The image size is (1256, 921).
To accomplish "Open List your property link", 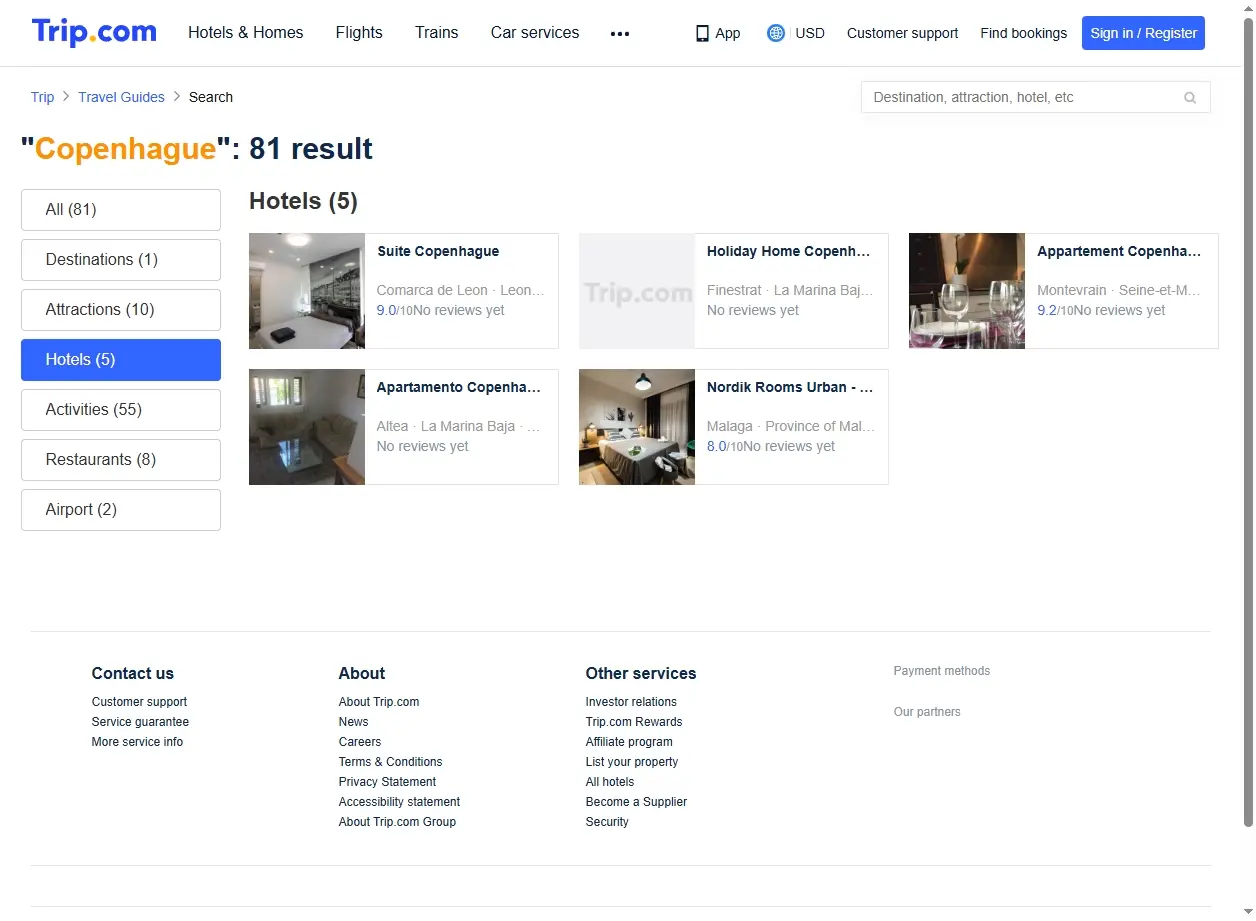I will point(632,762).
